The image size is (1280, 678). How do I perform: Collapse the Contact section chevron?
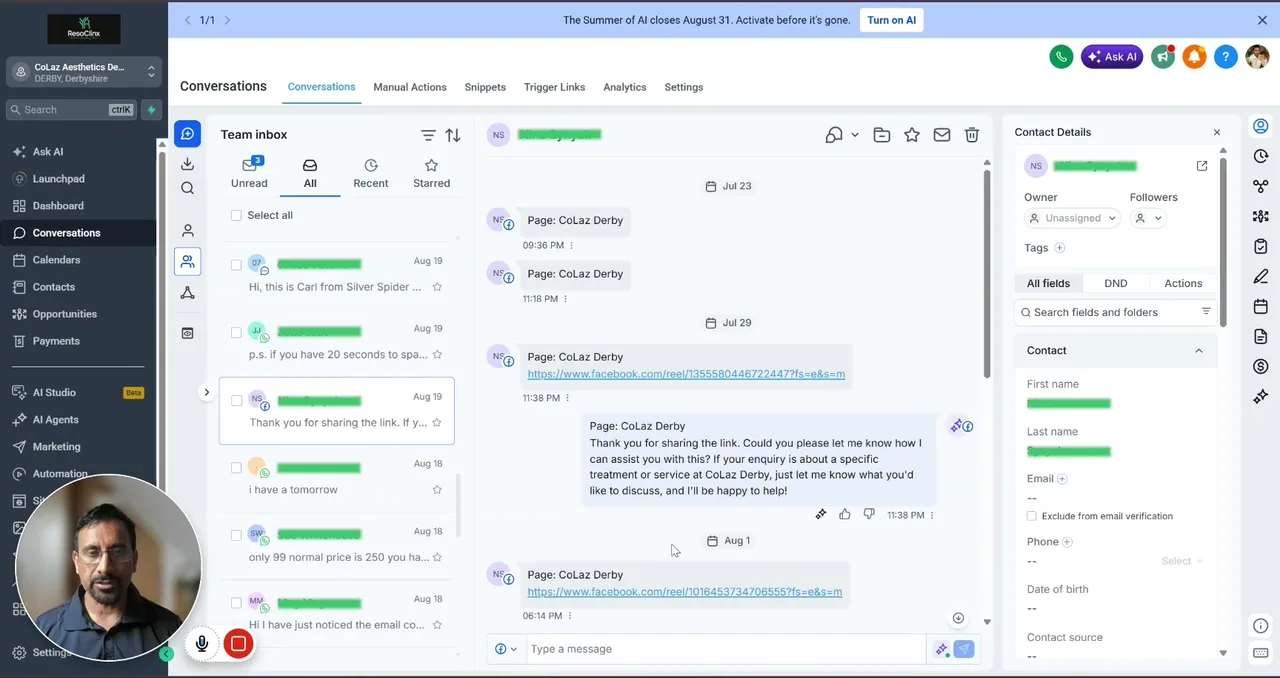(1198, 351)
